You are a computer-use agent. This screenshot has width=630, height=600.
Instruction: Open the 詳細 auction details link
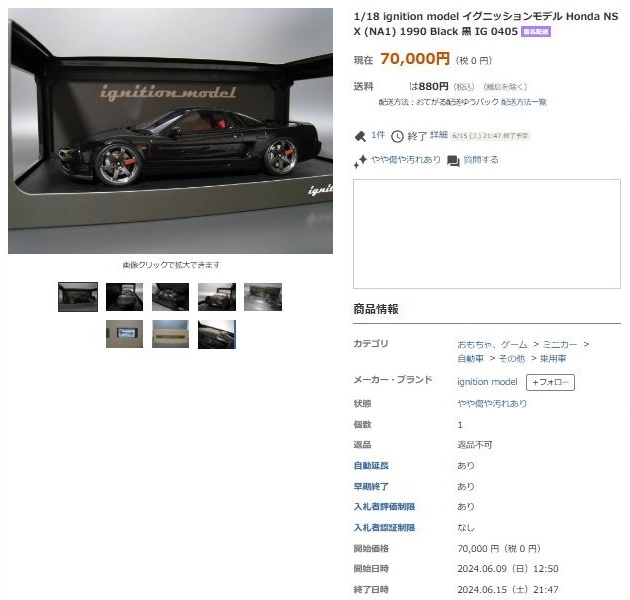click(439, 135)
